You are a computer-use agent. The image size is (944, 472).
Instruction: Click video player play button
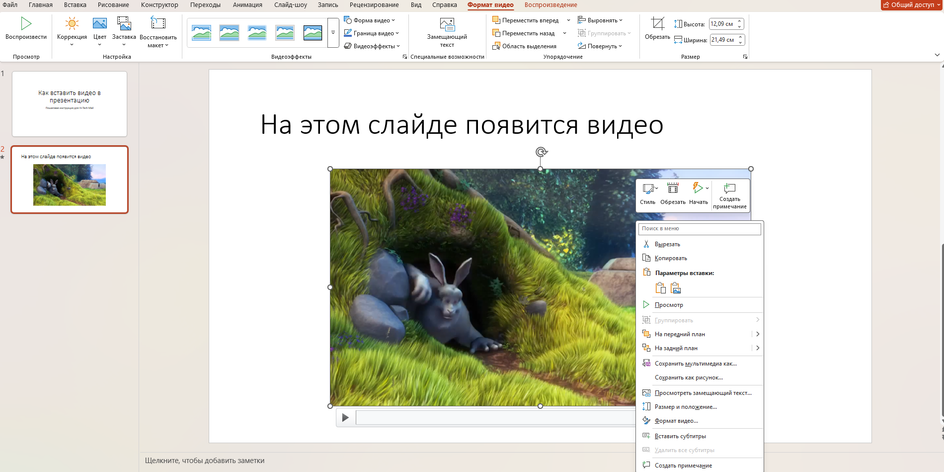[346, 417]
